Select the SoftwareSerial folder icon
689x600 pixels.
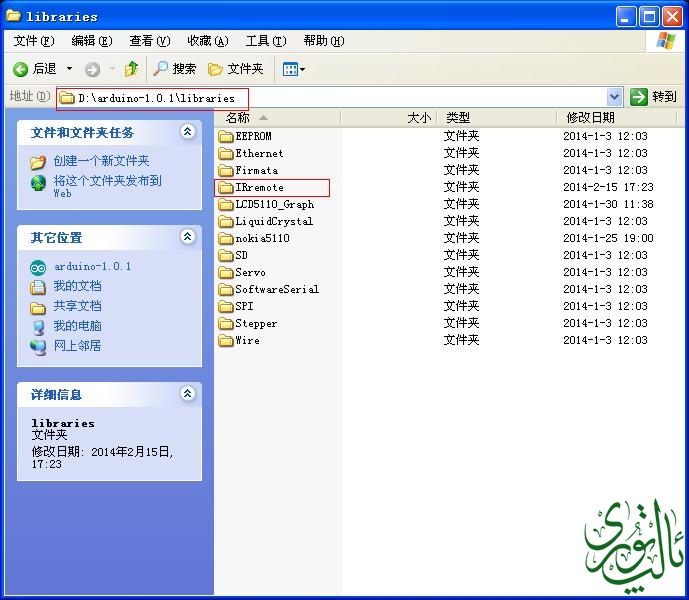[226, 289]
